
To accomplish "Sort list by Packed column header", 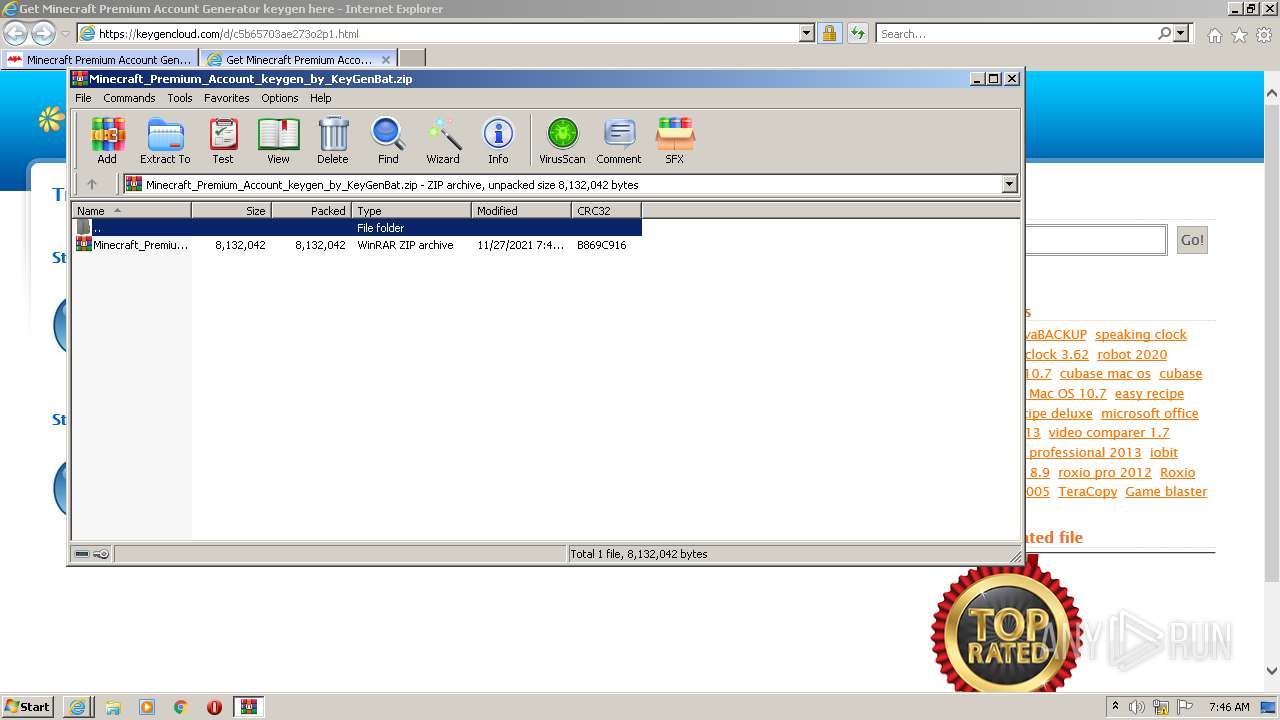I will click(x=311, y=210).
